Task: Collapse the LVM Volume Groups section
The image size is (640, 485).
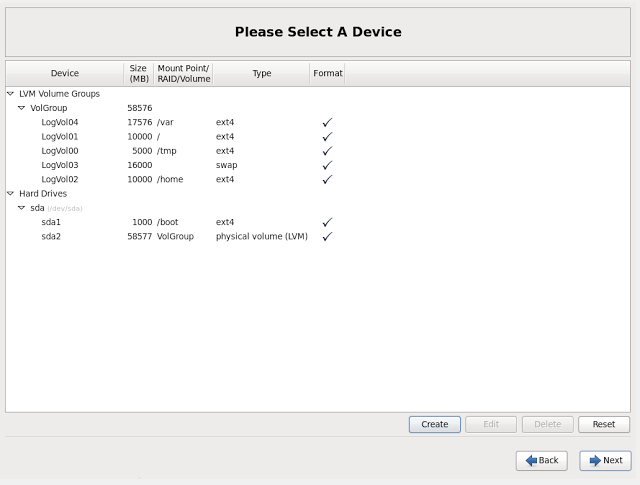Action: [x=10, y=93]
